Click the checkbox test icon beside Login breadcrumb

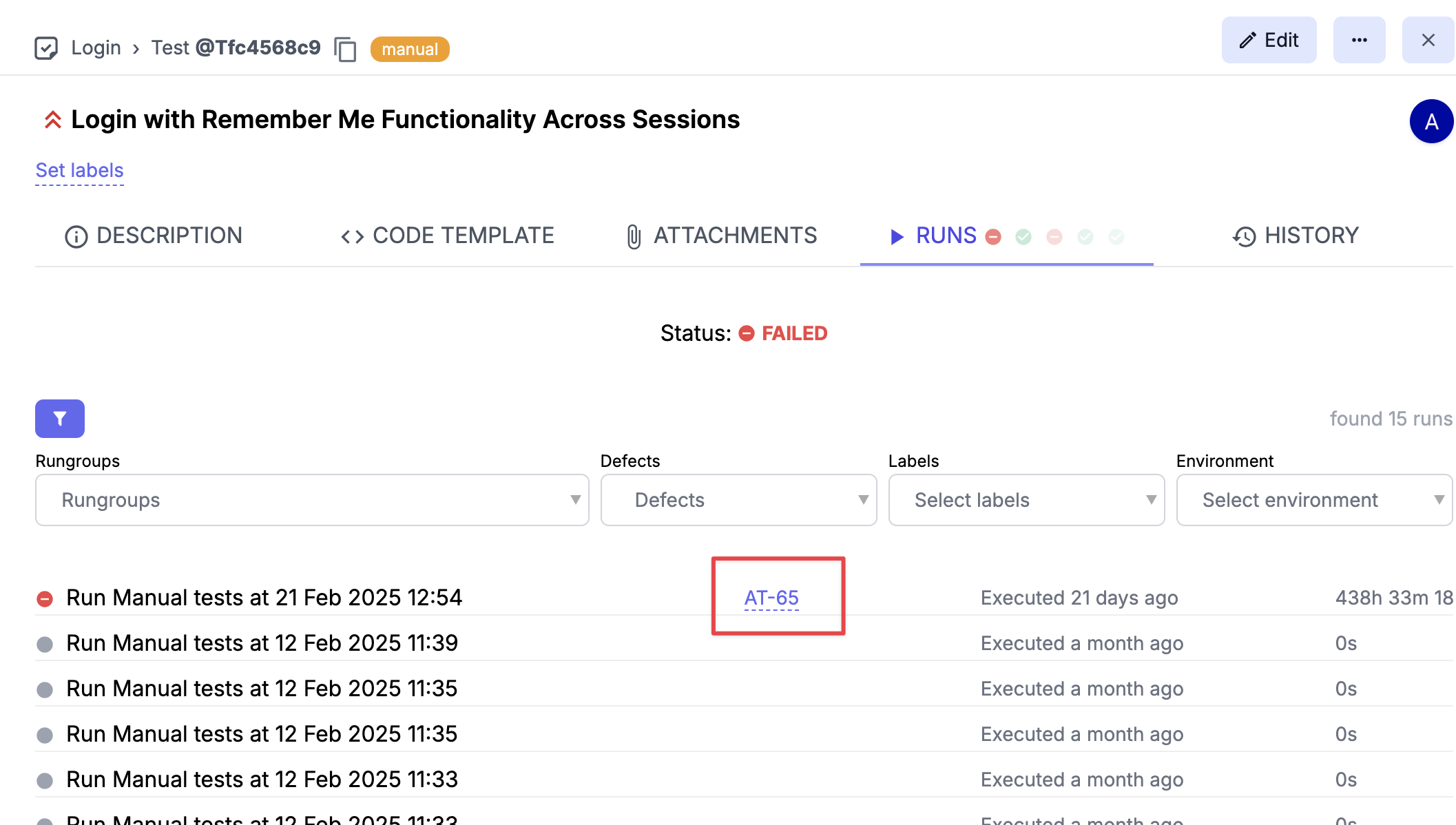[x=46, y=48]
